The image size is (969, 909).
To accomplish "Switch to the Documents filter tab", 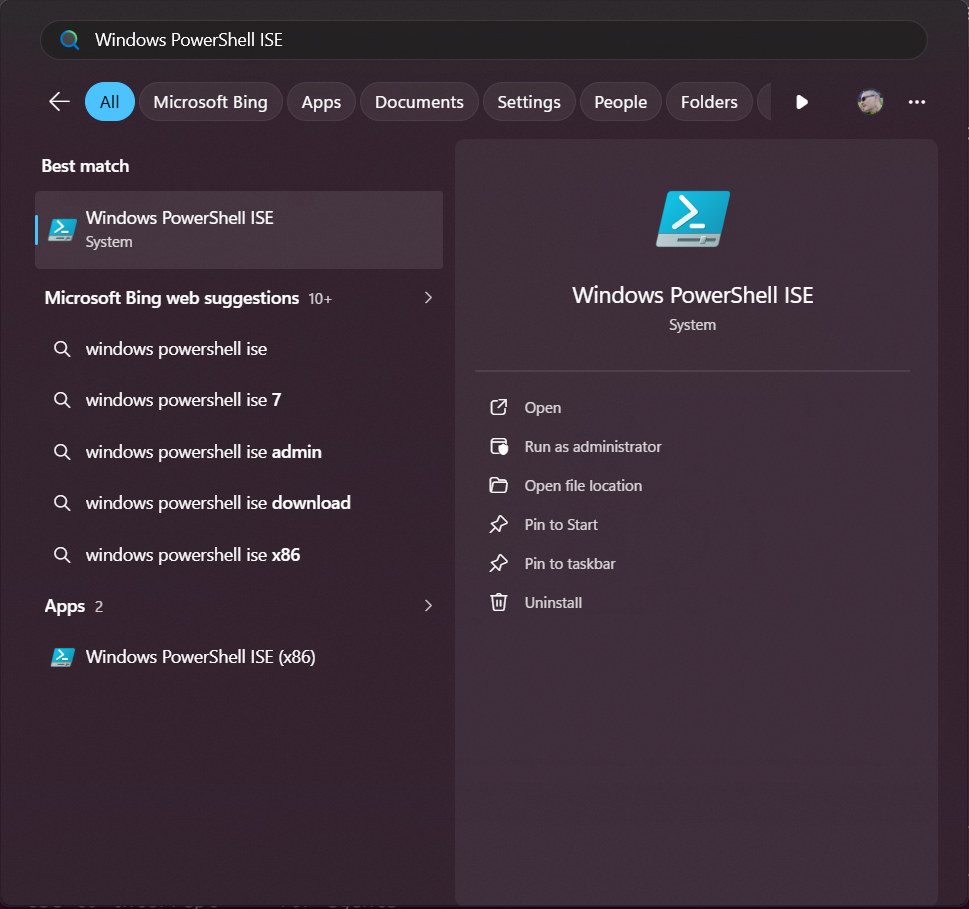I will (419, 101).
